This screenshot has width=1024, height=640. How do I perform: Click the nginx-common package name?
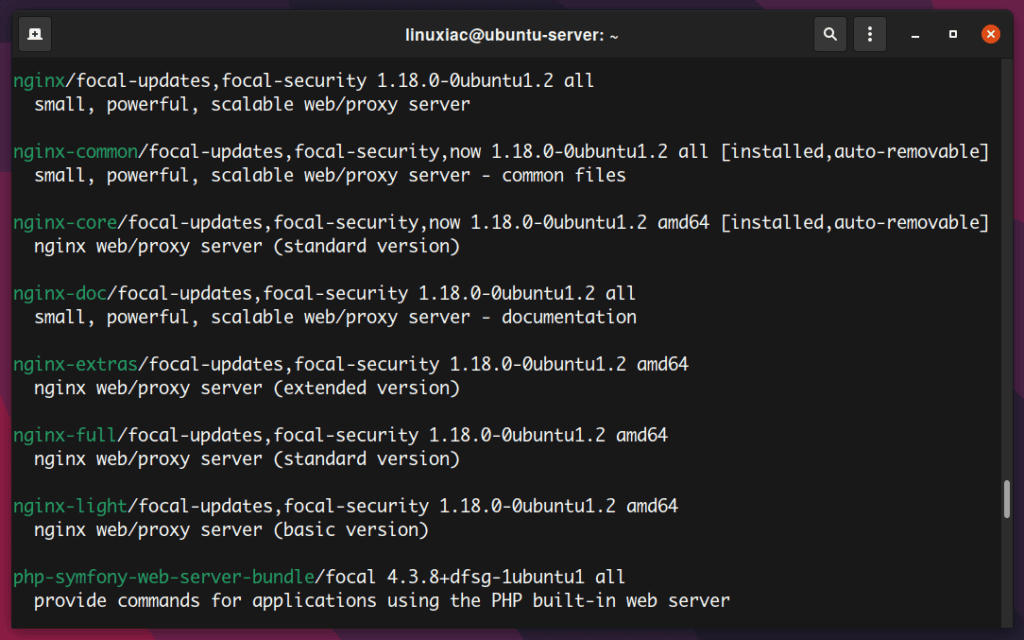point(76,152)
